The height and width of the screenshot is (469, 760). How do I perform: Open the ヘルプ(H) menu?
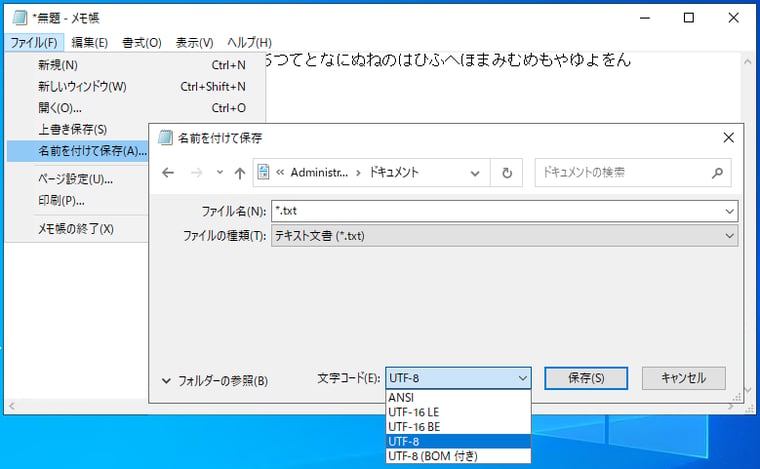pos(249,43)
